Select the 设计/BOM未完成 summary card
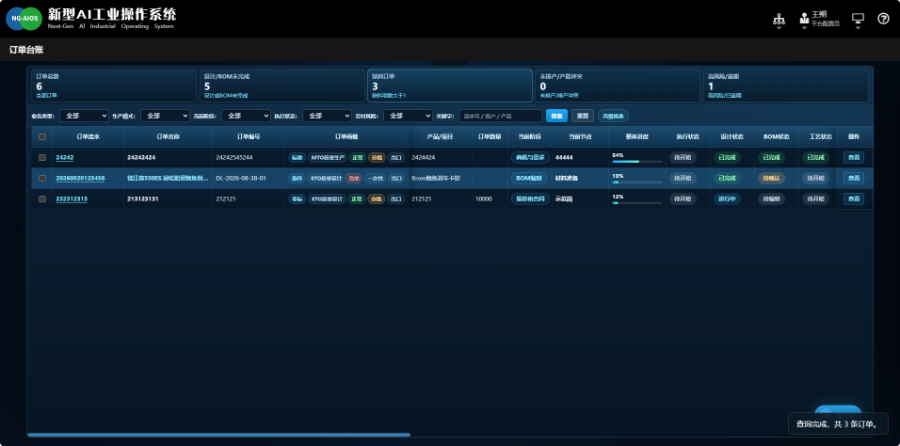The width and height of the screenshot is (900, 446). coord(282,86)
